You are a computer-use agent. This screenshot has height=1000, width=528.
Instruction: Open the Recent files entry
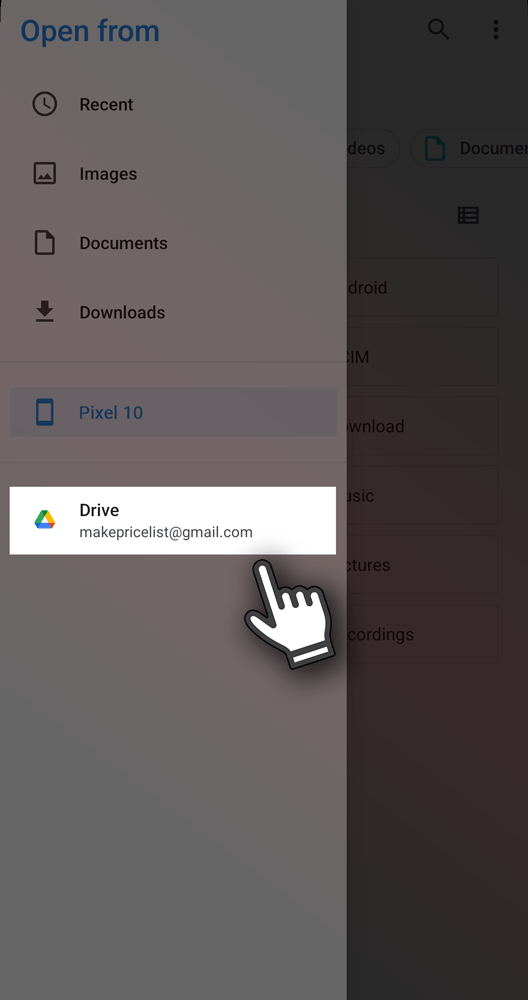173,104
